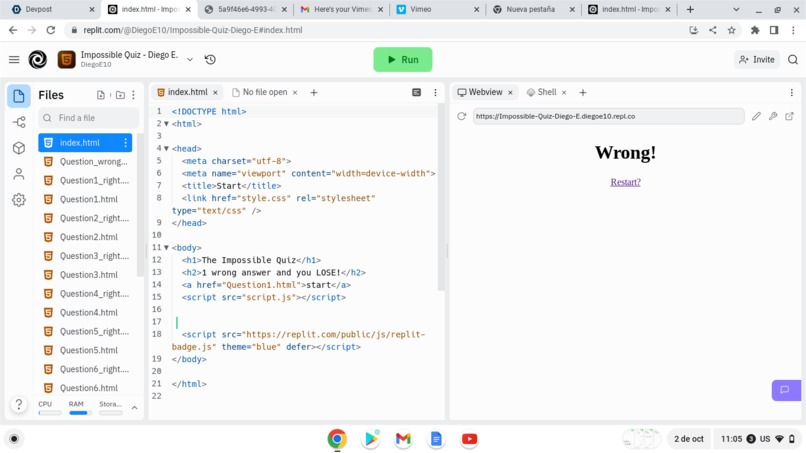The width and height of the screenshot is (806, 453).
Task: Open index.html file row options menu
Action: pos(125,142)
